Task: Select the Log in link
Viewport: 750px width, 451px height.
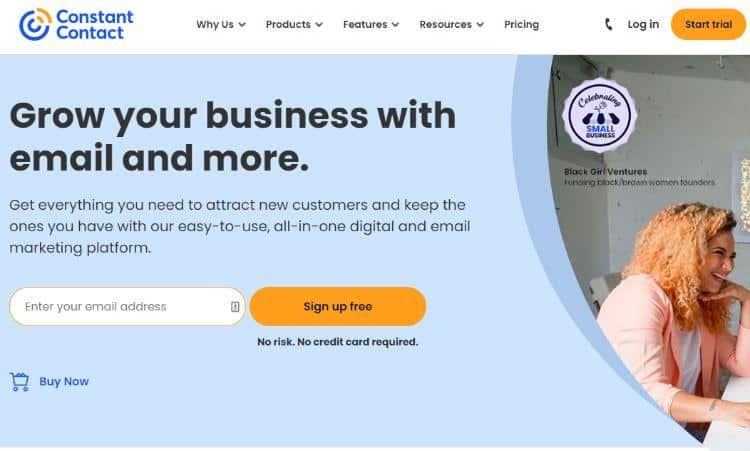Action: 643,24
